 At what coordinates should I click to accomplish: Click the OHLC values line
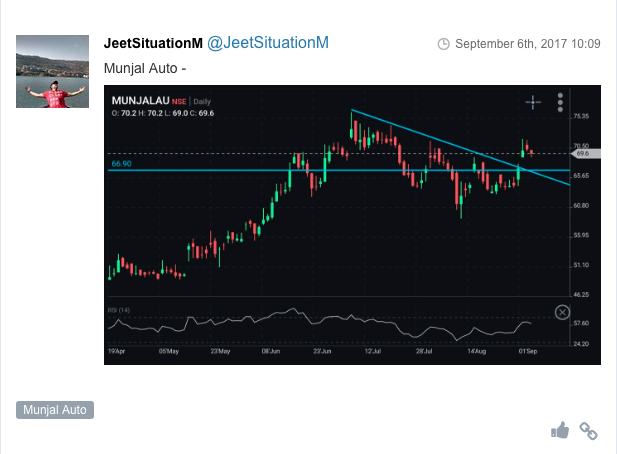coord(163,113)
